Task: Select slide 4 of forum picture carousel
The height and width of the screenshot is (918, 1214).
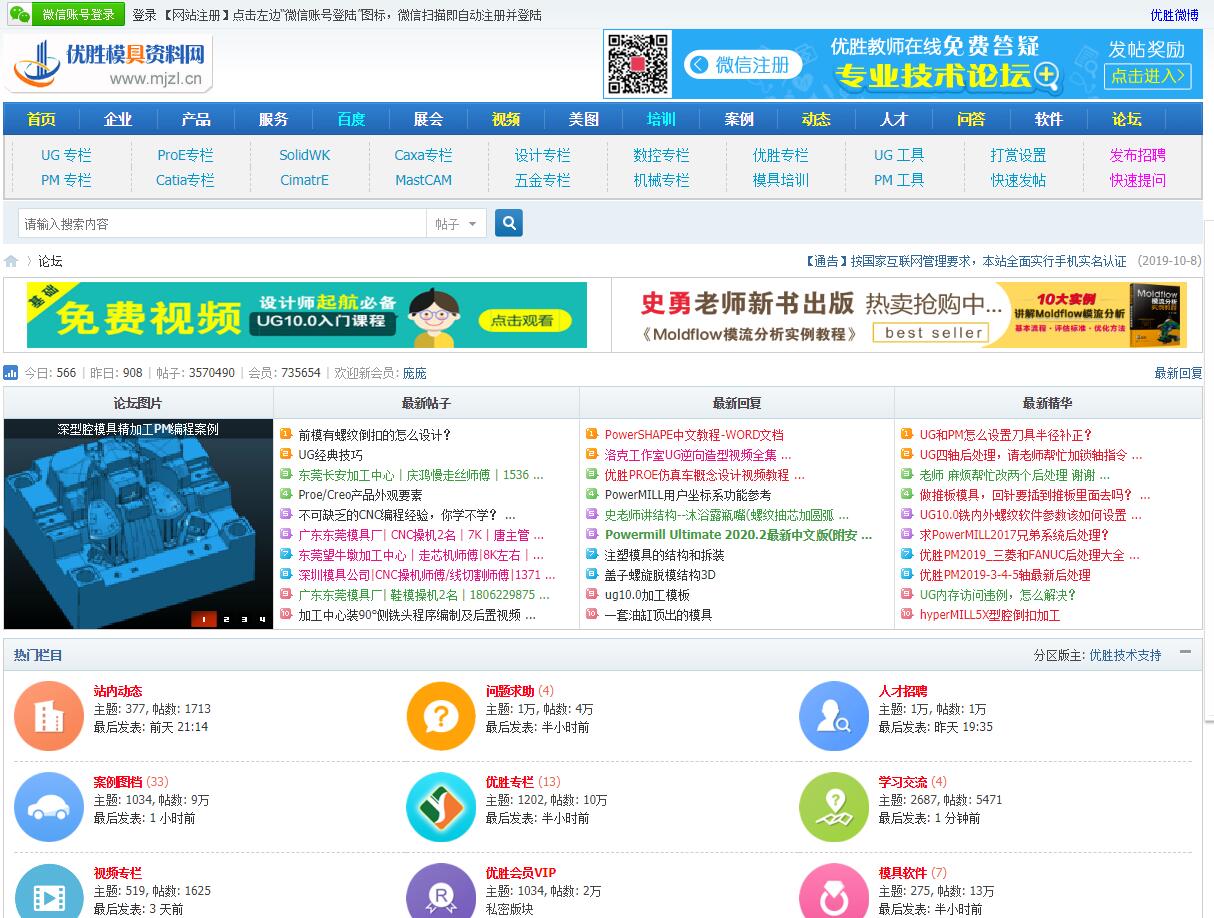Action: coord(263,620)
